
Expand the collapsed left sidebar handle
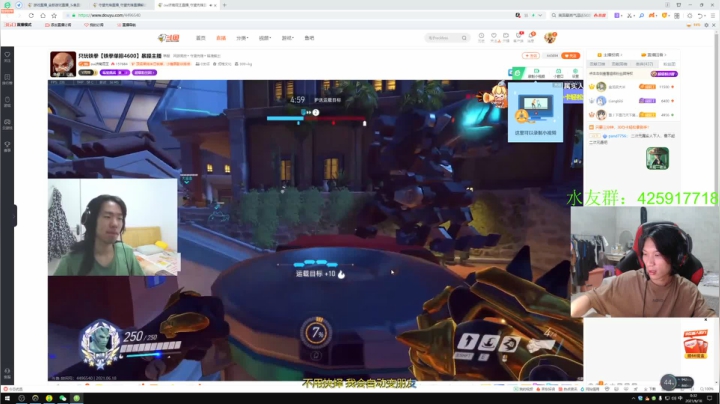(x=15, y=216)
